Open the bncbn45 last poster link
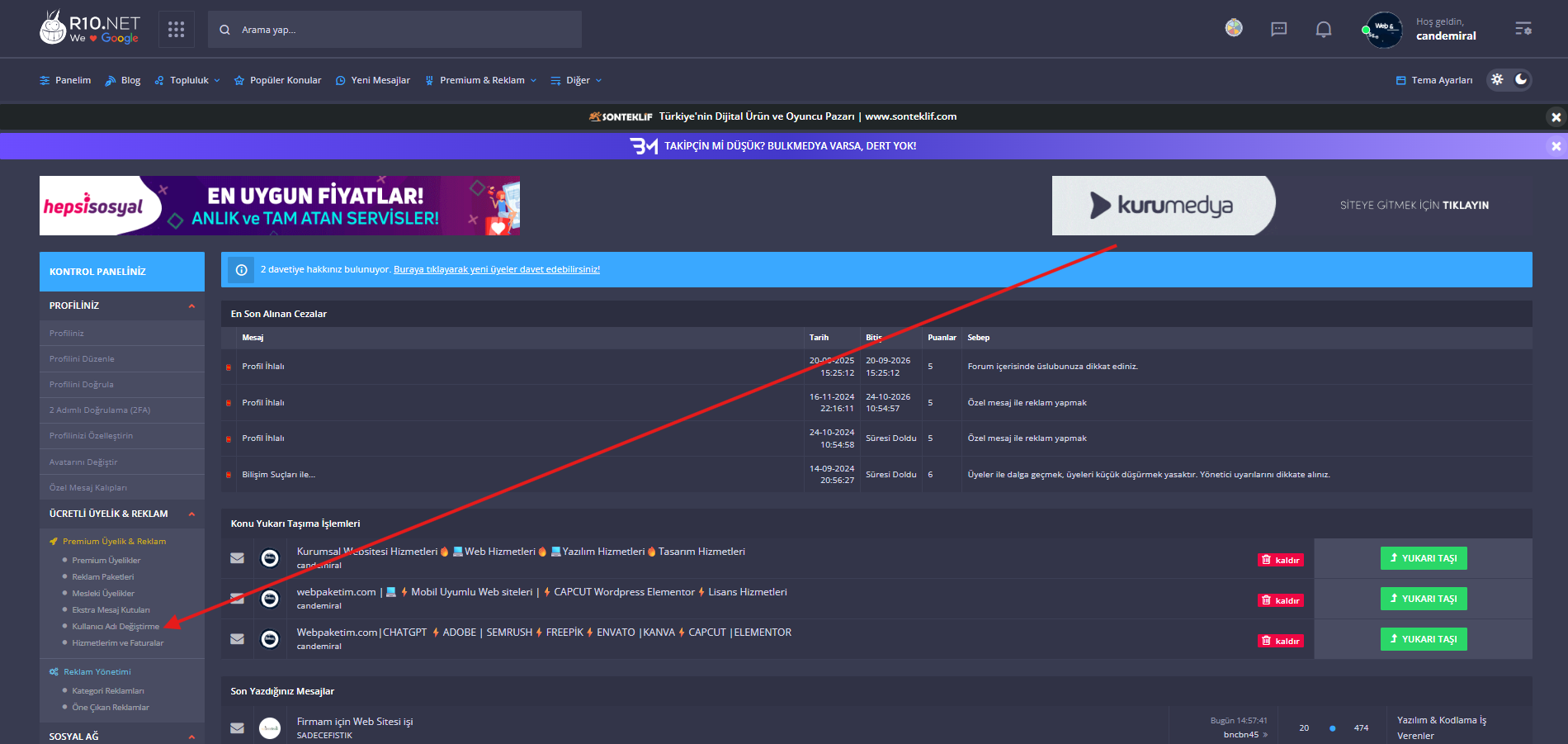Screen dimensions: 1568x744 (x=1241, y=735)
